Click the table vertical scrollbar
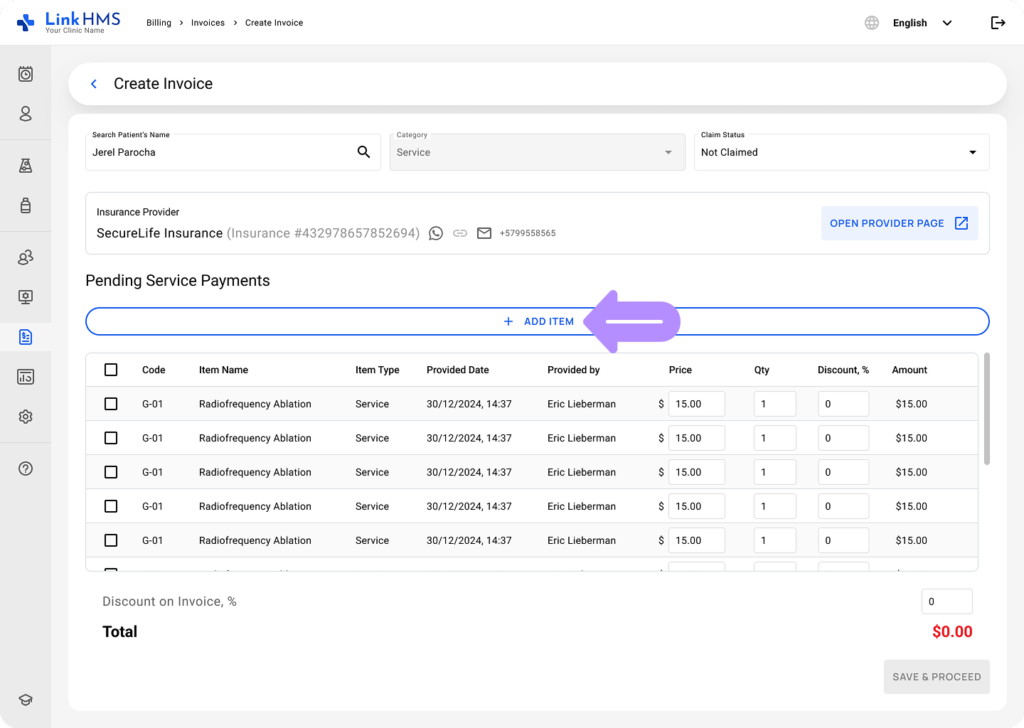1024x728 pixels. pos(986,409)
